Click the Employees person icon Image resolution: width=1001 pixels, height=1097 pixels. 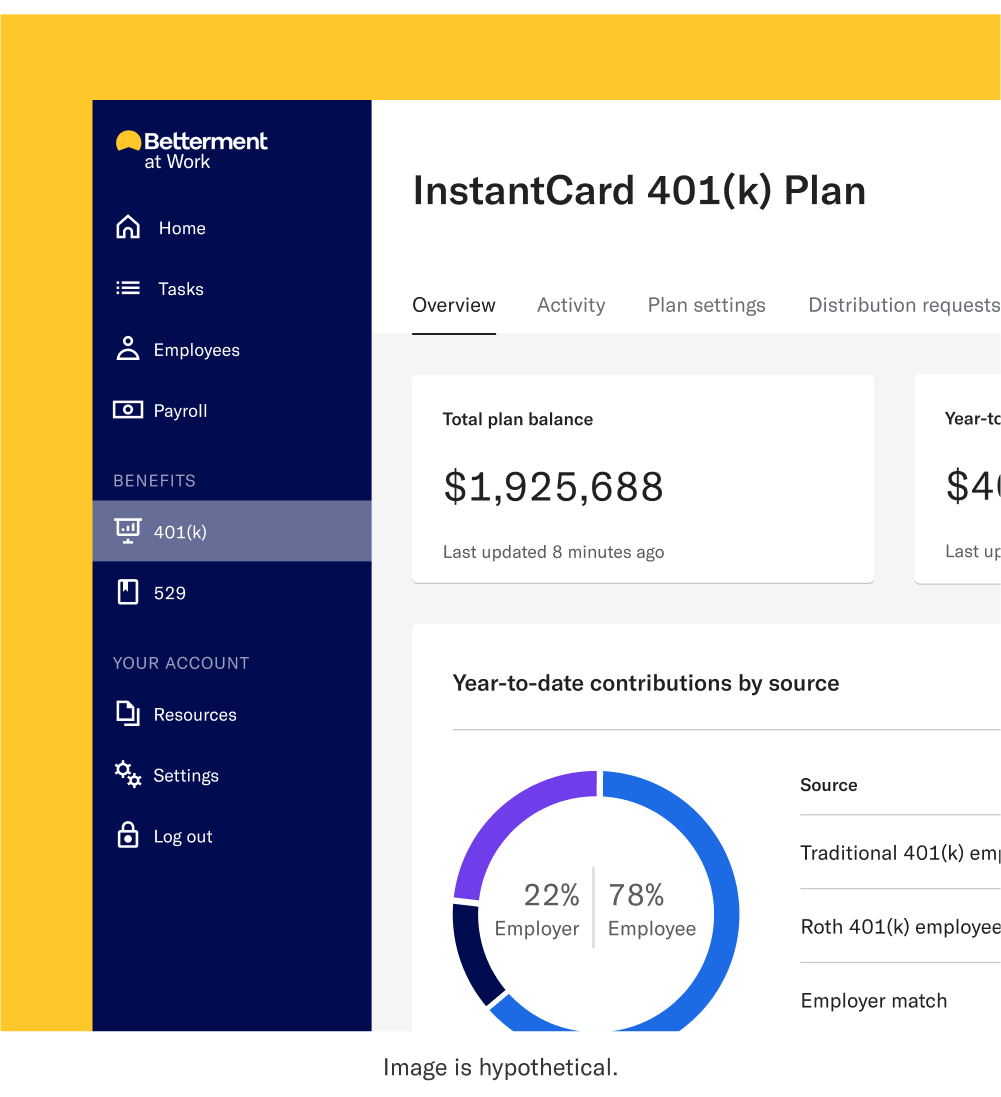(x=127, y=348)
